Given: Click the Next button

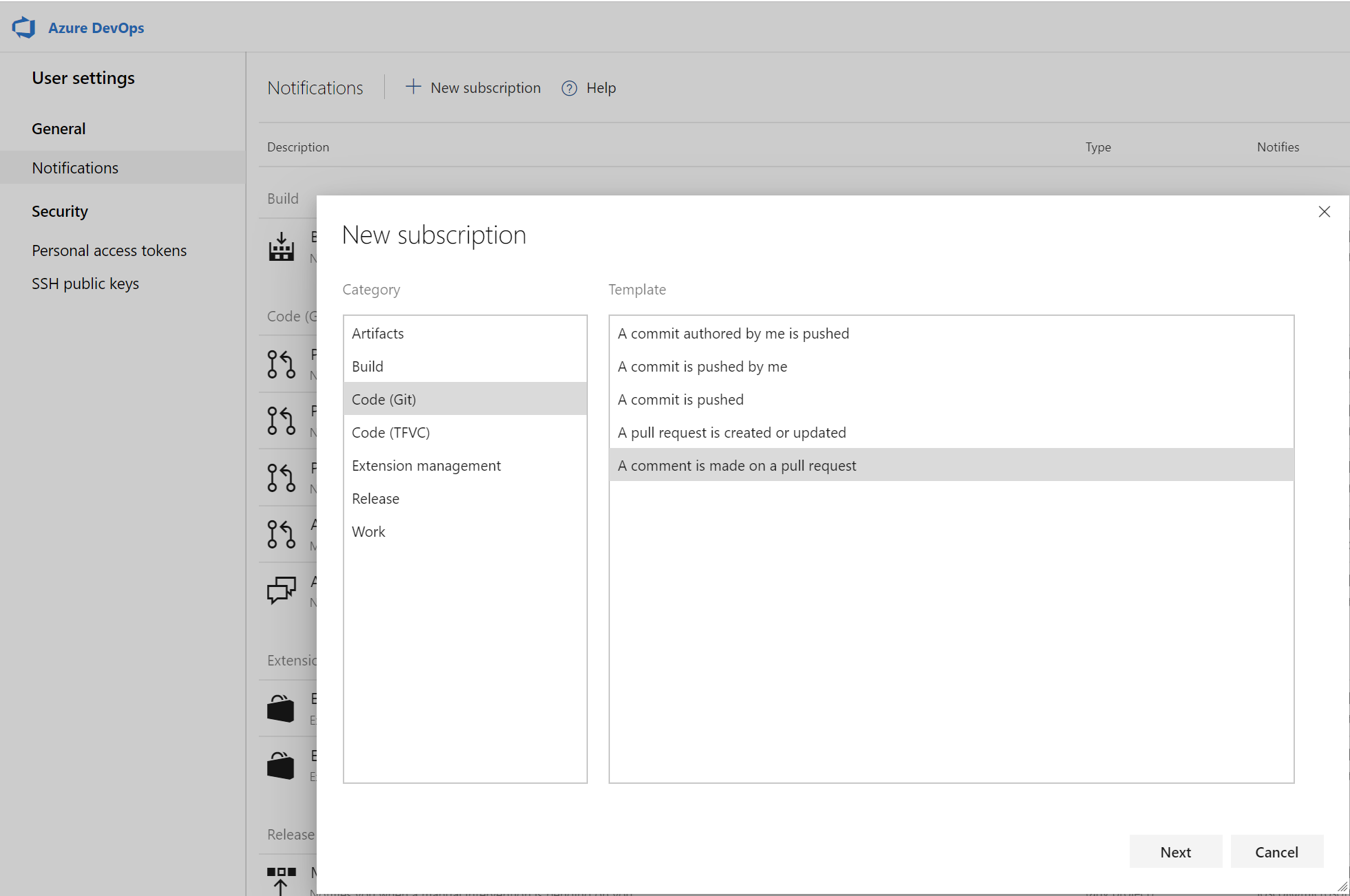Looking at the screenshot, I should point(1177,852).
